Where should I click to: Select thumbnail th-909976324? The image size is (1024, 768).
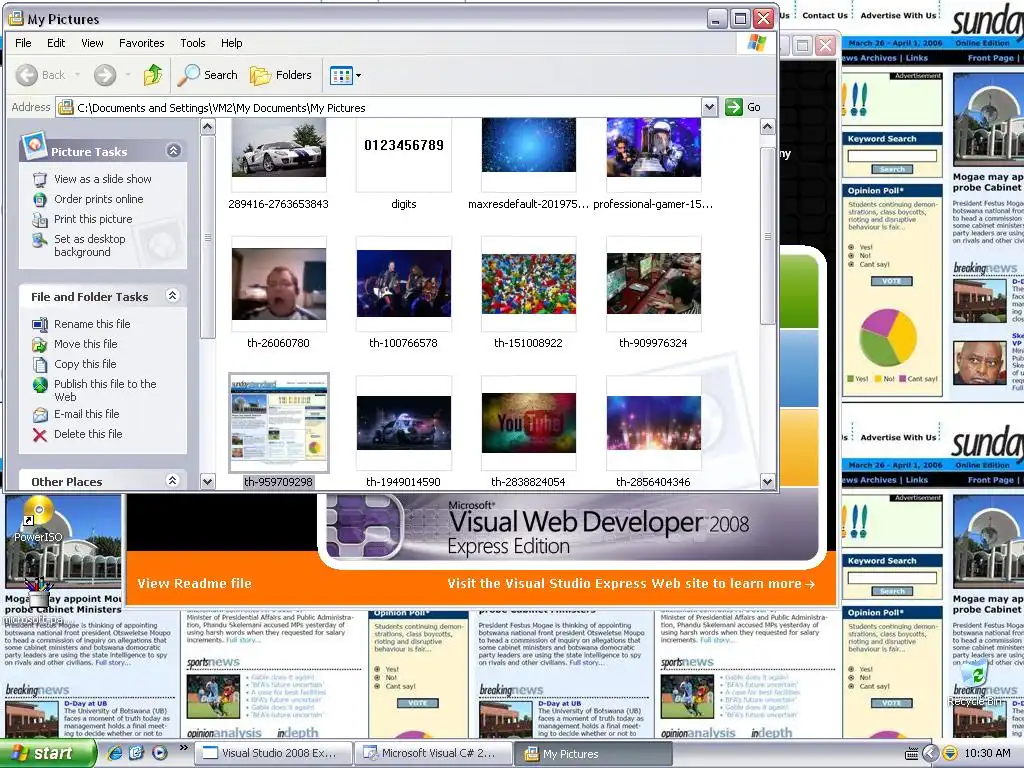pos(654,284)
